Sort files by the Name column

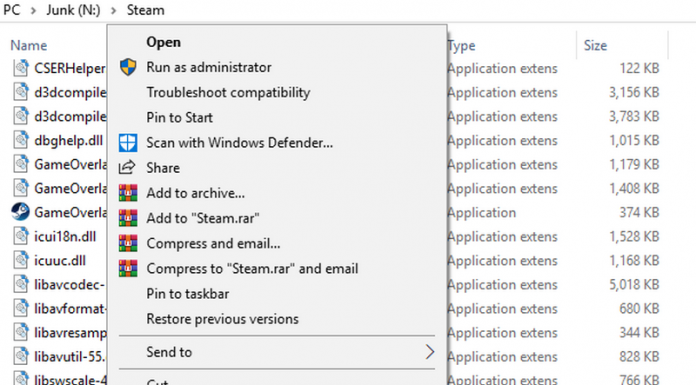tap(28, 45)
